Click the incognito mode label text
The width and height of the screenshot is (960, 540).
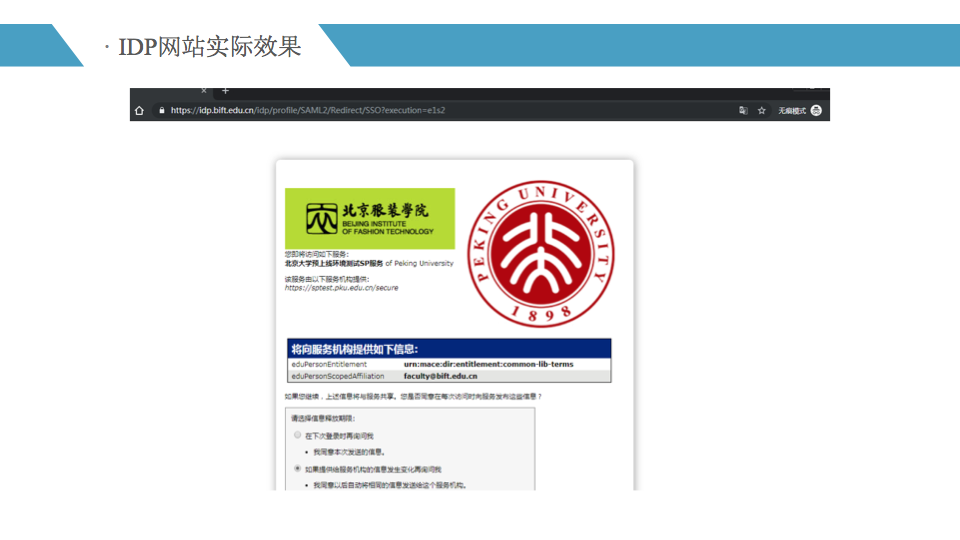click(792, 110)
